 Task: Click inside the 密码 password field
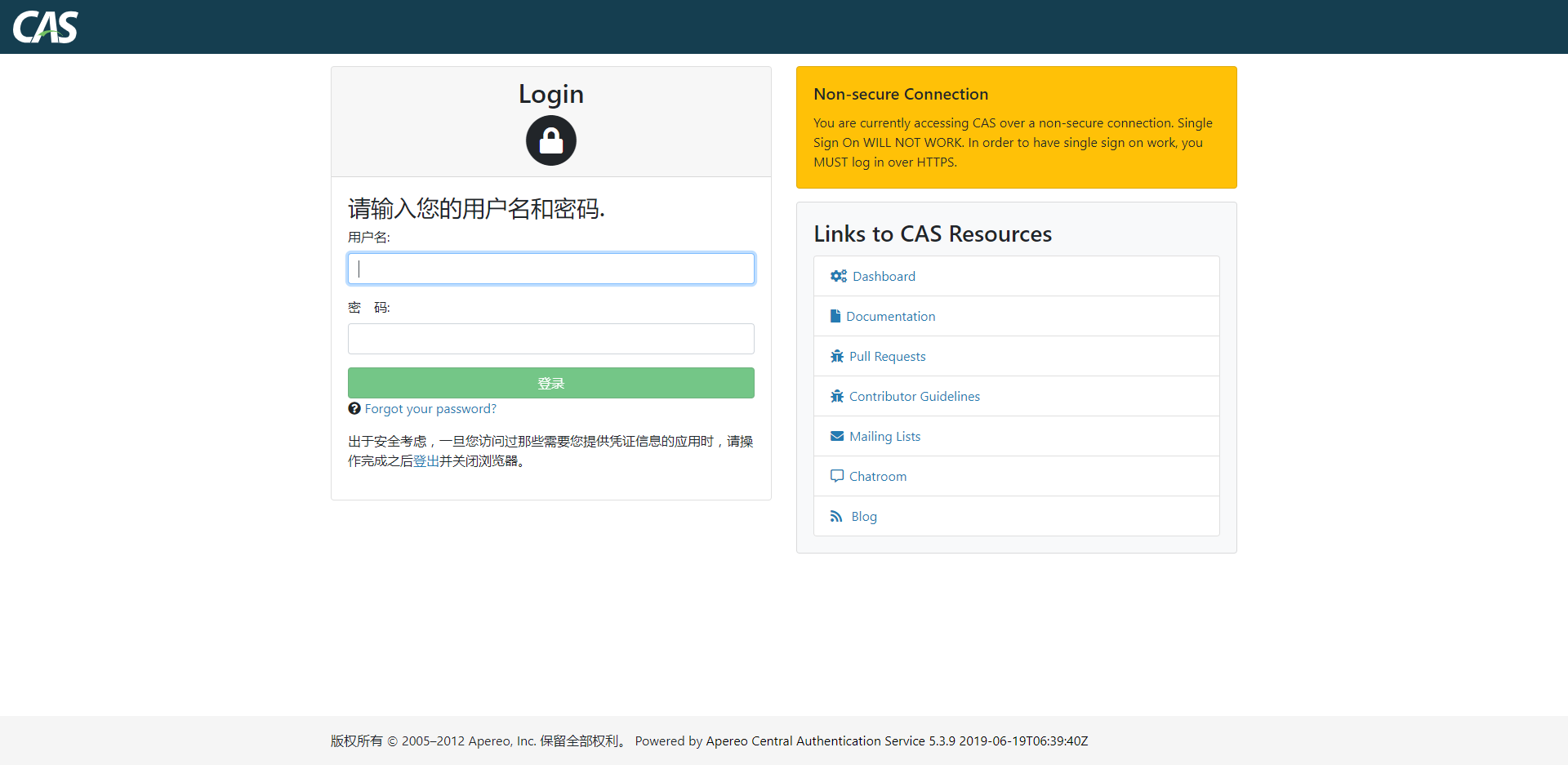(x=550, y=338)
